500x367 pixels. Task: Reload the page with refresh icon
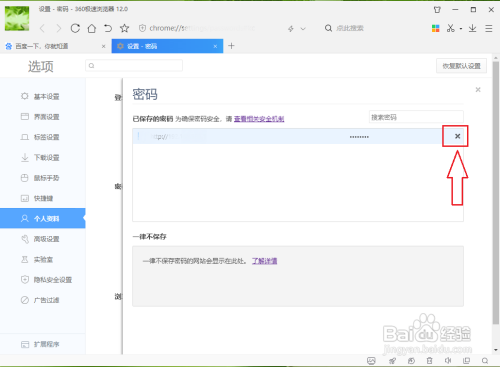click(x=75, y=28)
